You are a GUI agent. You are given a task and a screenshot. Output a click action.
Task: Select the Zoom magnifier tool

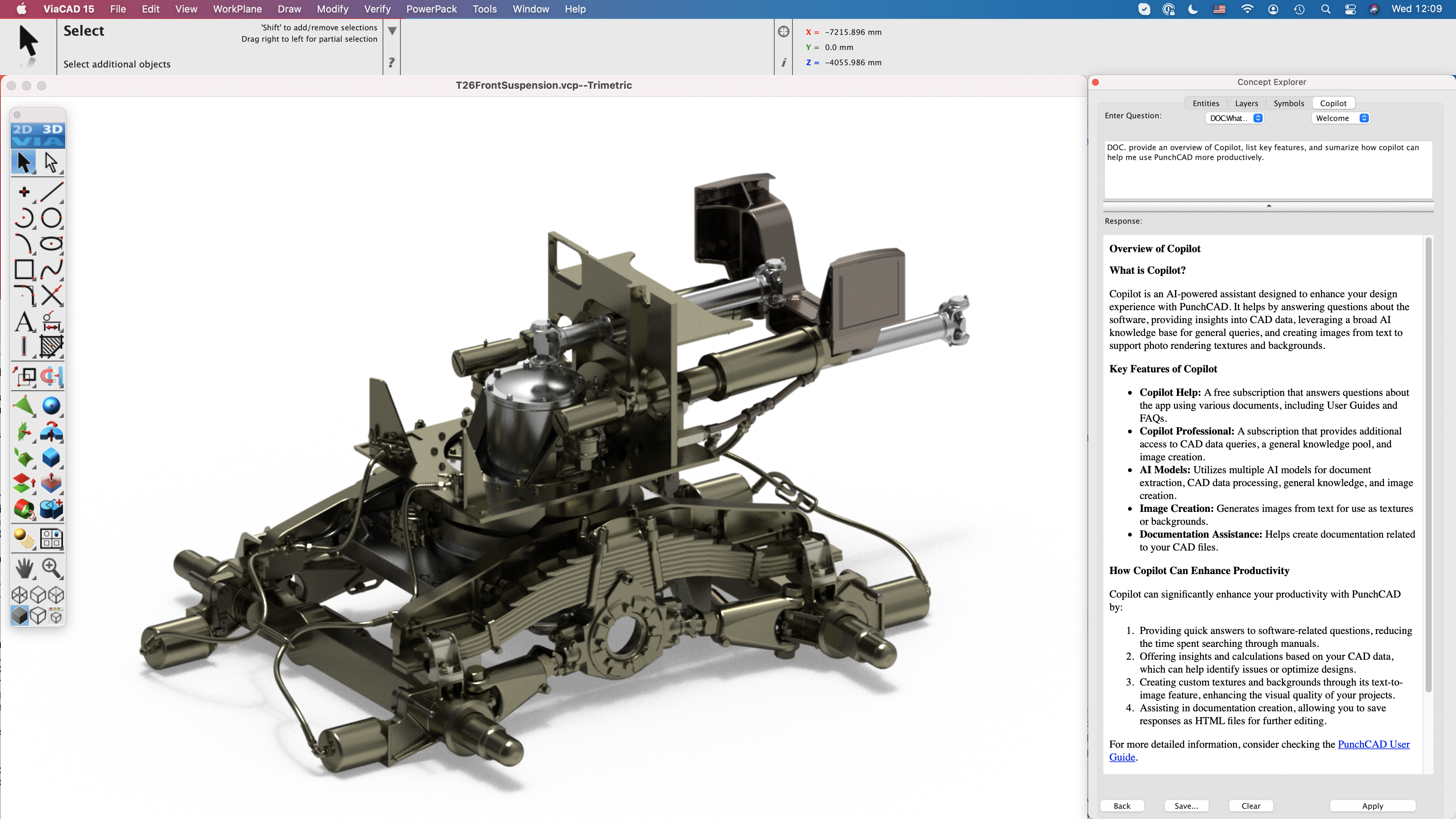pos(52,568)
